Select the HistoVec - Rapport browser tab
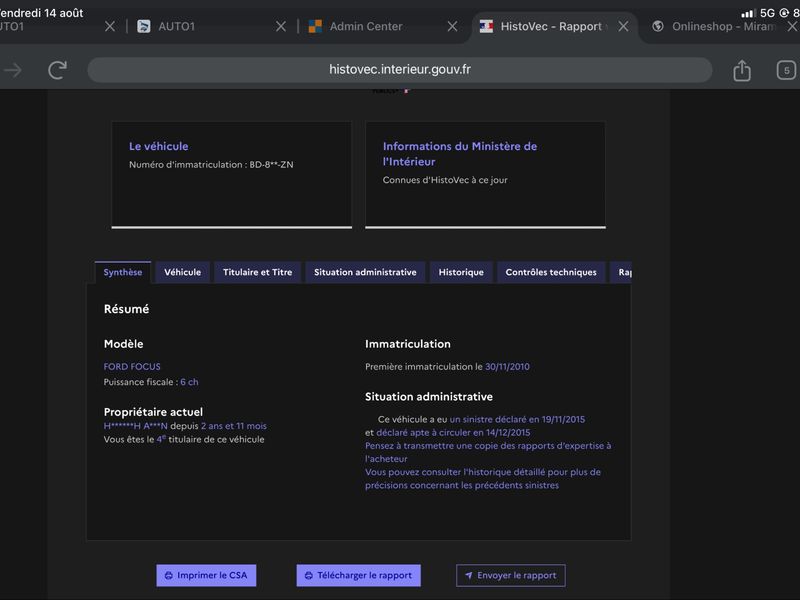800x600 pixels. coord(551,27)
